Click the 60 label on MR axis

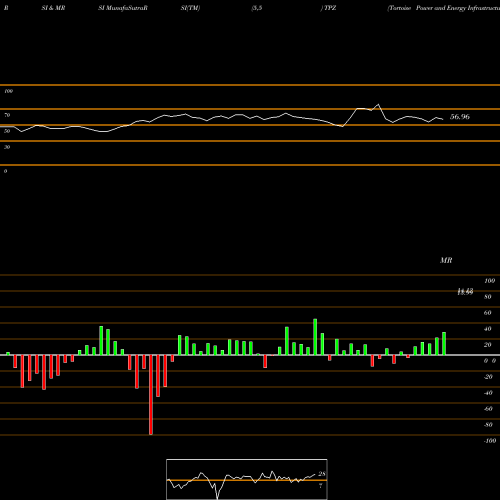(488, 313)
